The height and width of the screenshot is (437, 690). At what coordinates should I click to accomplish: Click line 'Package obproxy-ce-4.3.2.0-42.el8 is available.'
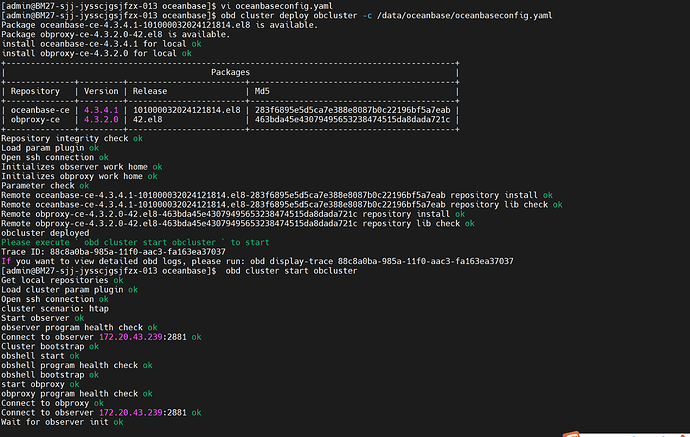click(116, 34)
